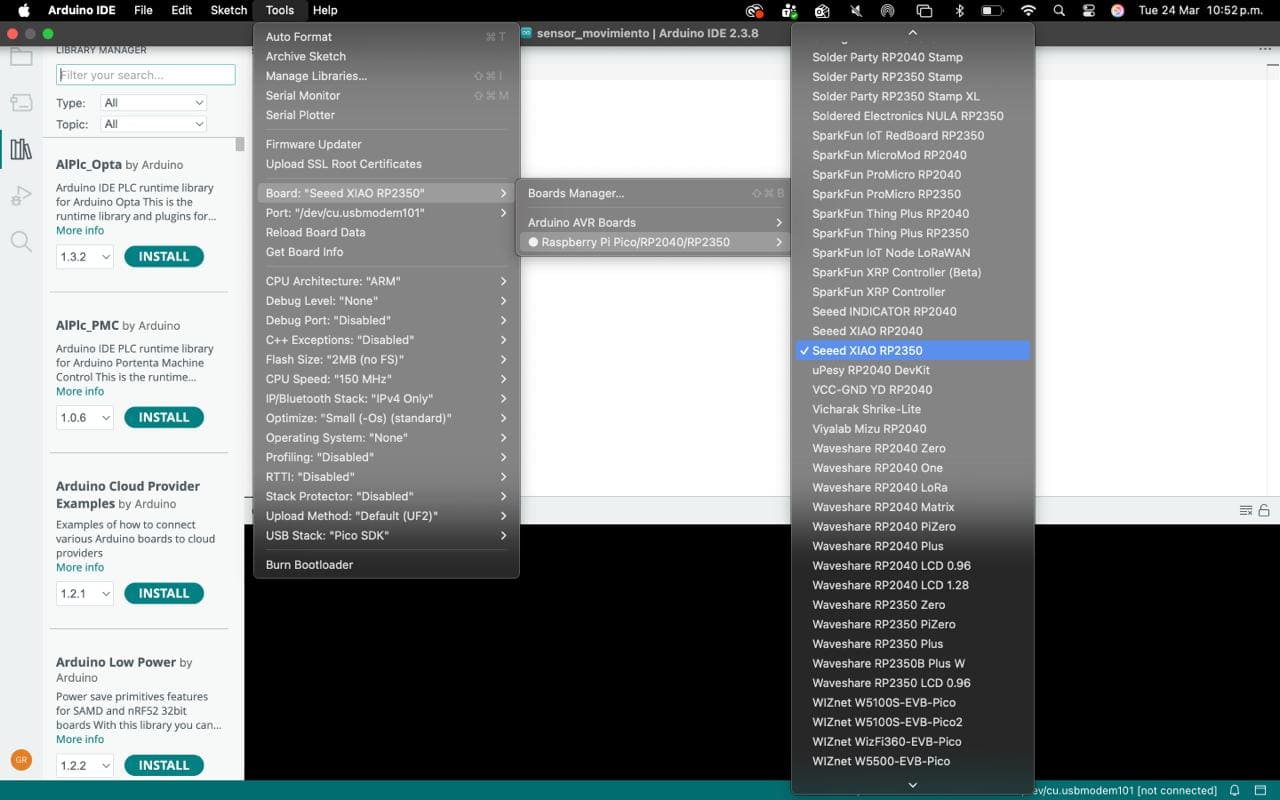The image size is (1280, 800).
Task: Expand the Port "/dev/cu.usbmodem101" submenu
Action: click(x=386, y=213)
